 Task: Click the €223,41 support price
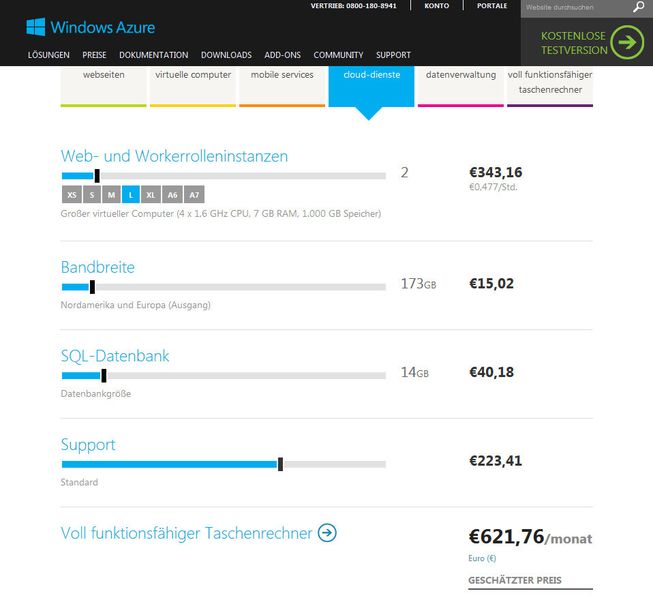click(496, 461)
